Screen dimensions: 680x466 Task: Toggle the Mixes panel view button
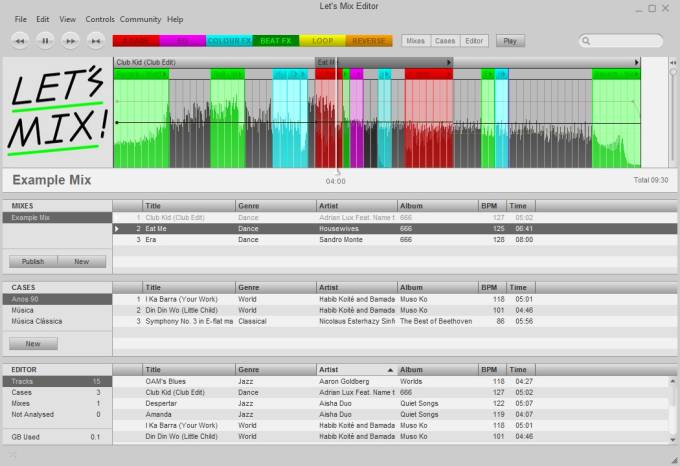[x=415, y=41]
